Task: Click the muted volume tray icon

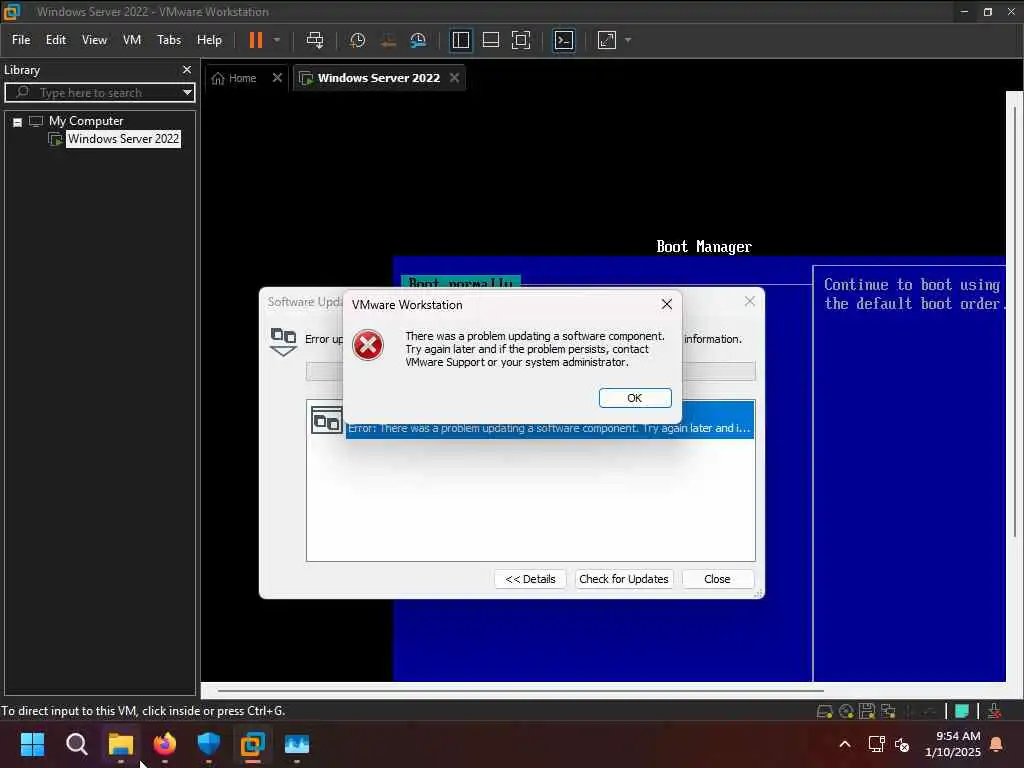Action: (x=902, y=744)
